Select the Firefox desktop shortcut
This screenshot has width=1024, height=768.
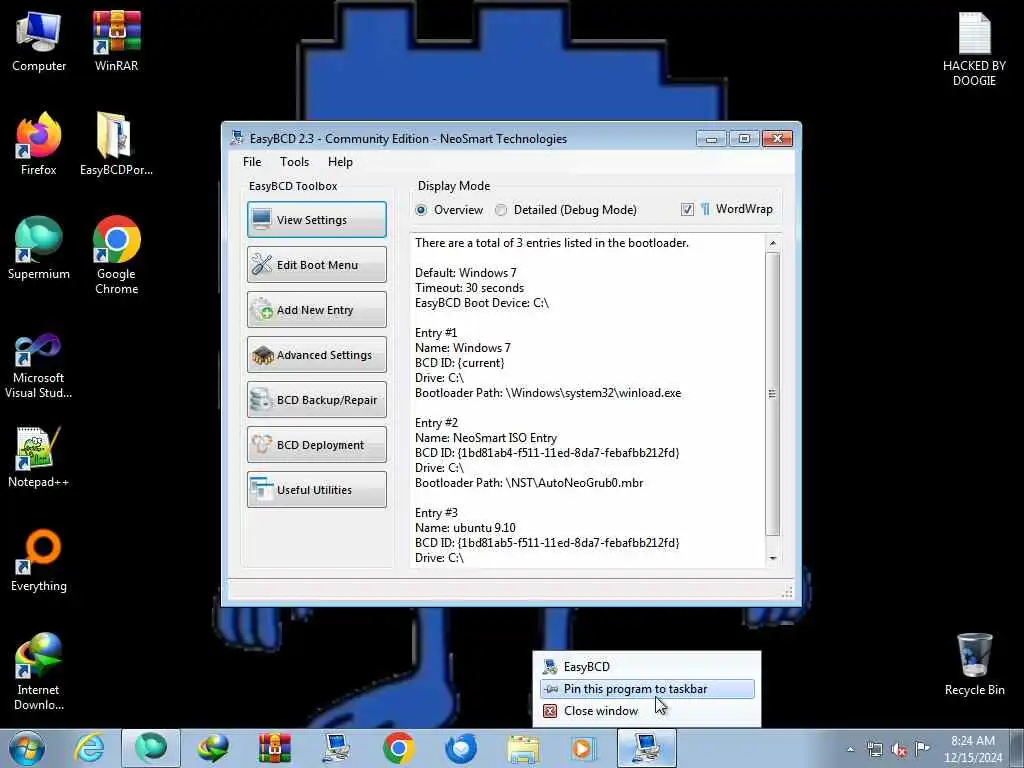pos(39,144)
